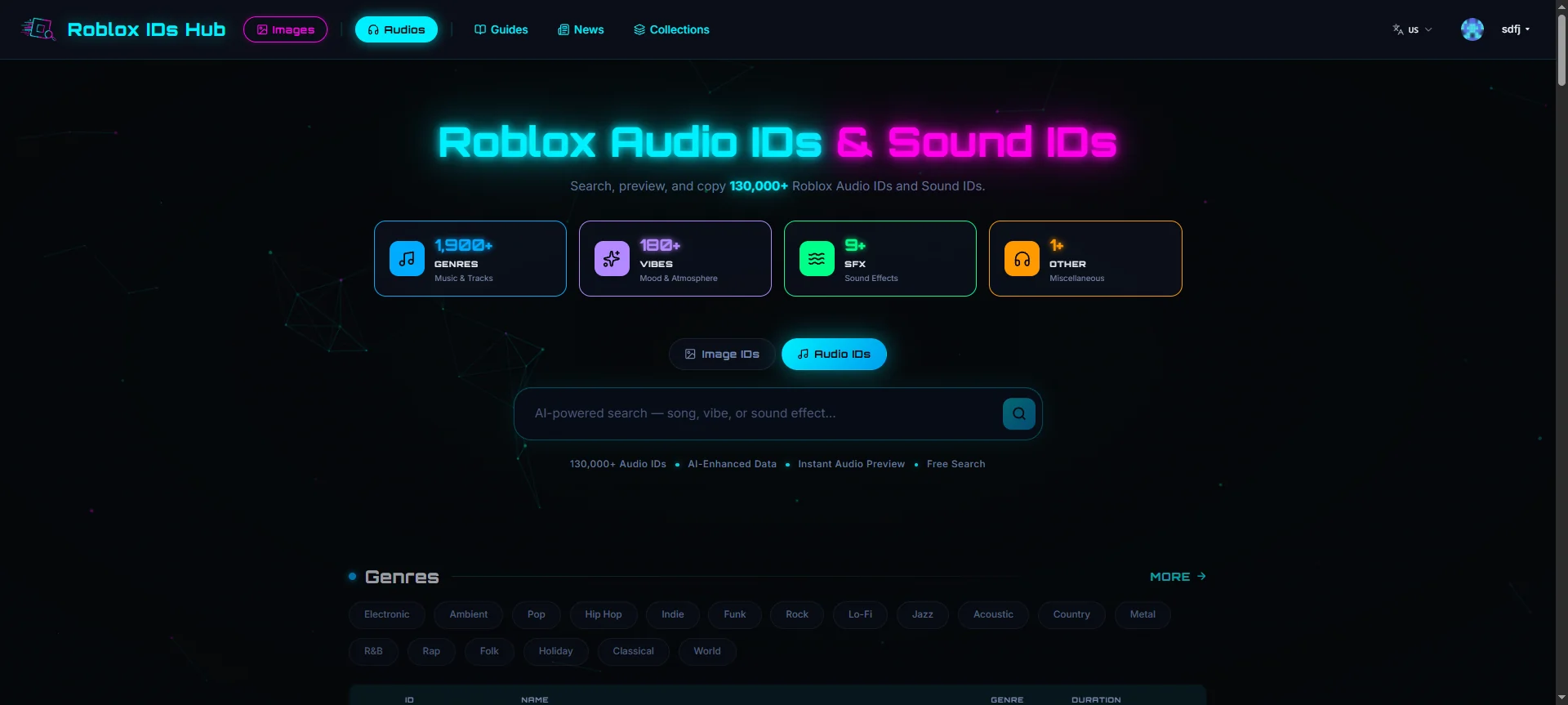Select the World genre chip
This screenshot has width=1568, height=705.
[x=707, y=651]
